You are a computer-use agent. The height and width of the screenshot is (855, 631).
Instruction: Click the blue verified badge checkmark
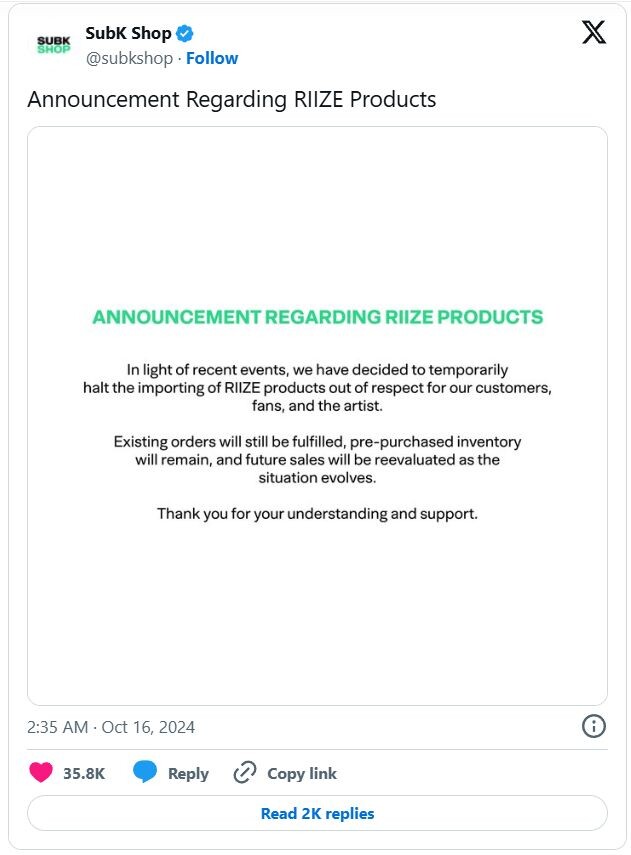tap(185, 33)
